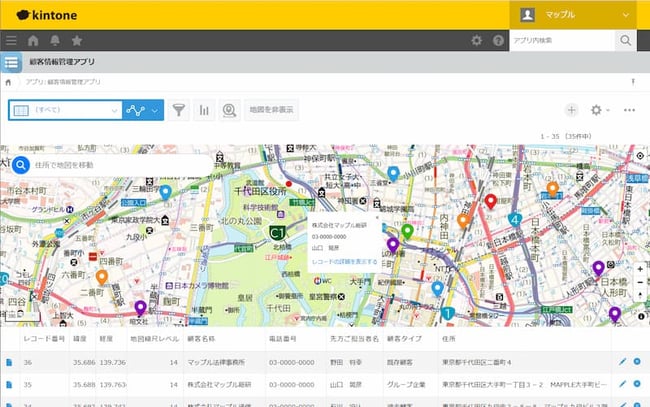Click the map location search toolbar icon
This screenshot has height=407, width=650.
coord(229,110)
